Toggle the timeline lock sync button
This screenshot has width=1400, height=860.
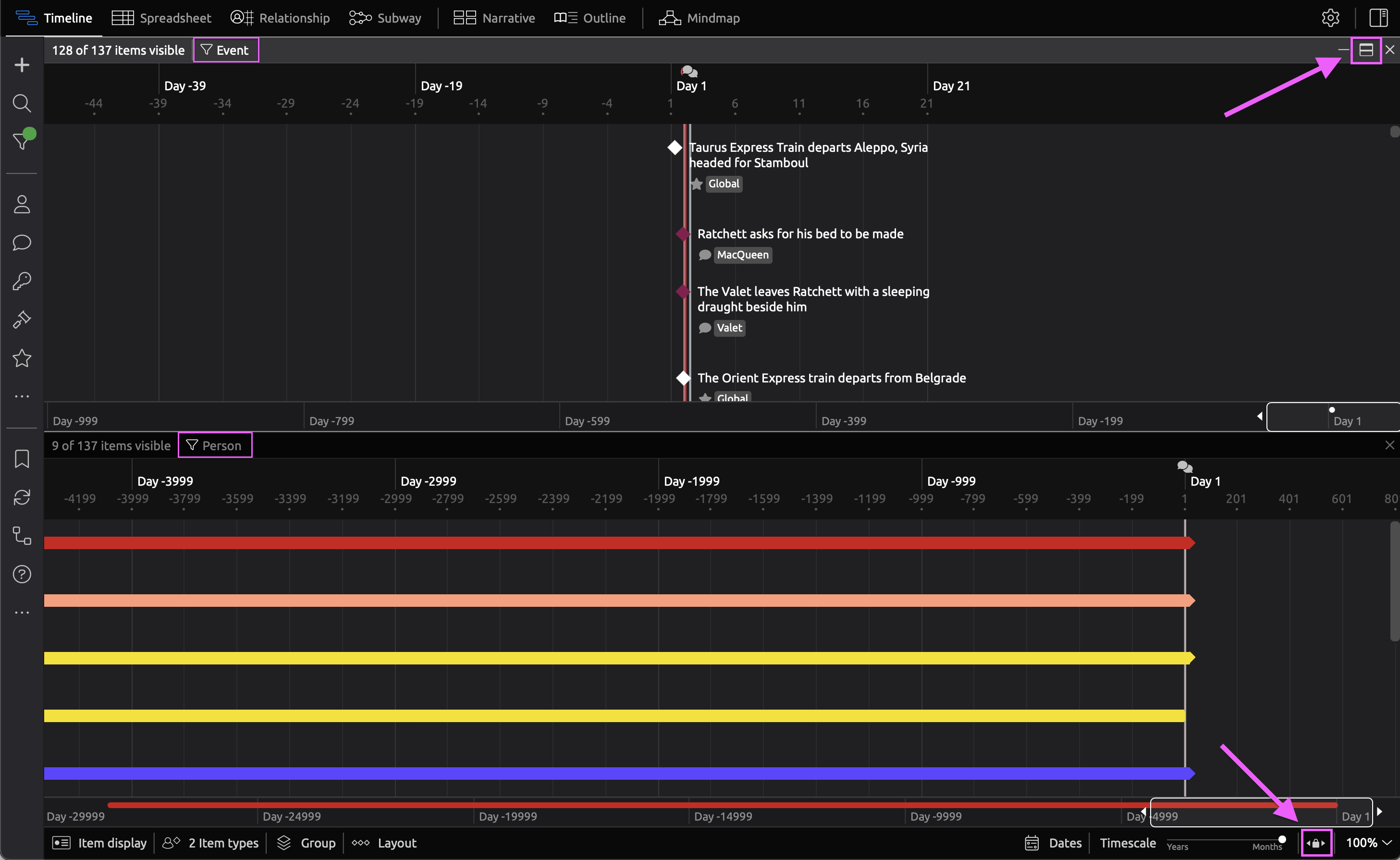[x=1316, y=843]
